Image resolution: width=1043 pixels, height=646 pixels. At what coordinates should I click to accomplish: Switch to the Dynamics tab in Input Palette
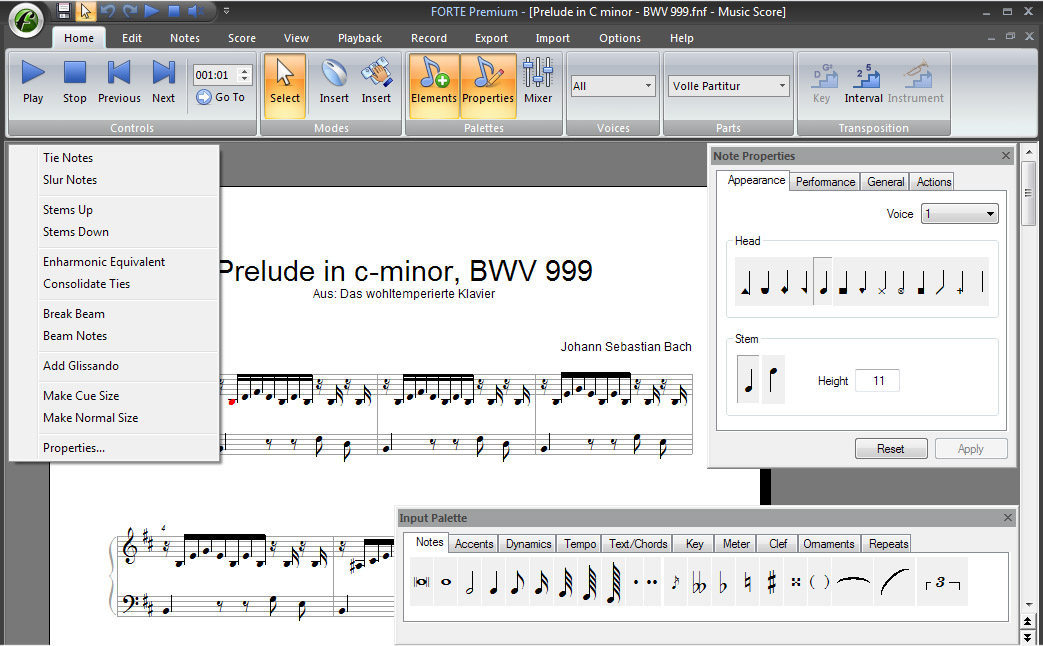click(x=528, y=544)
